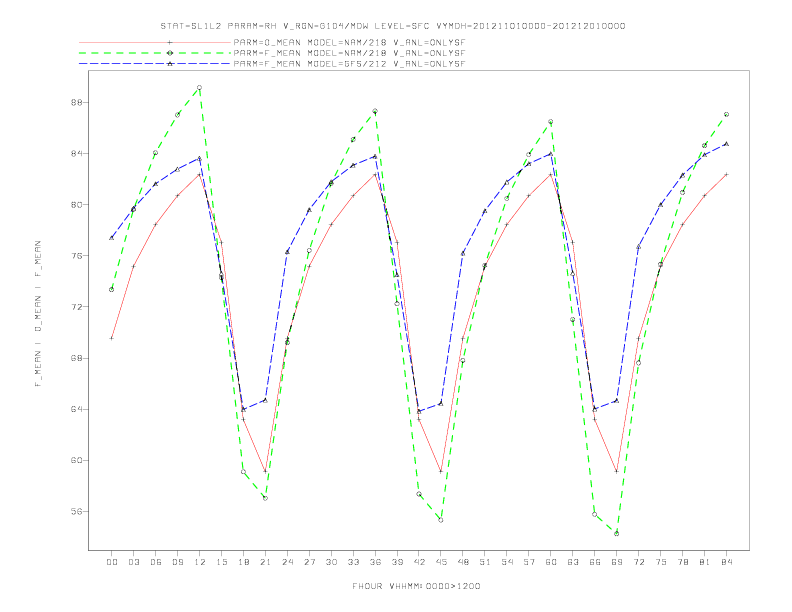Click y-axis tick label 88
The width and height of the screenshot is (792, 612).
click(x=77, y=103)
